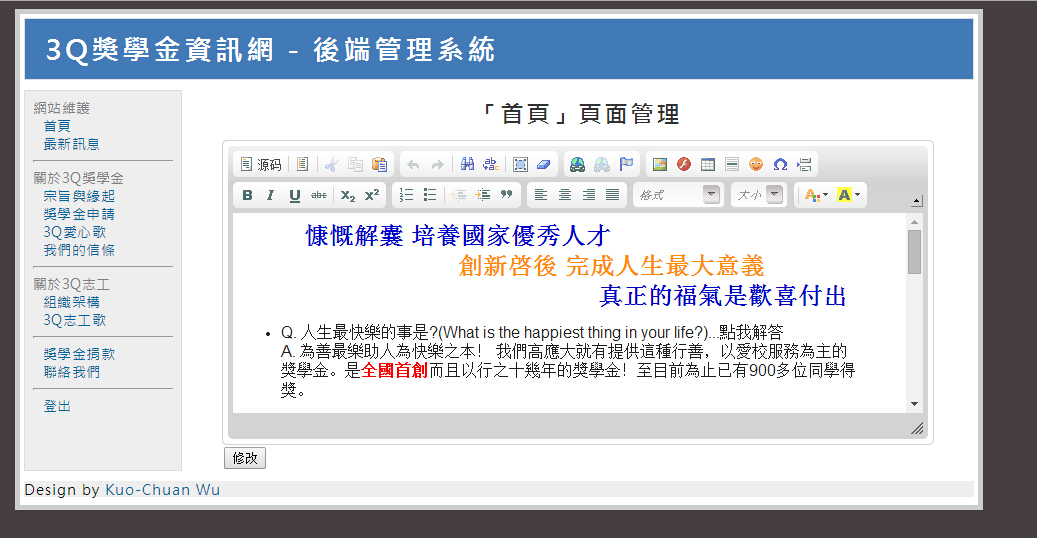Screen dimensions: 1037x538
Task: Open the Replace tool icon
Action: (x=491, y=164)
